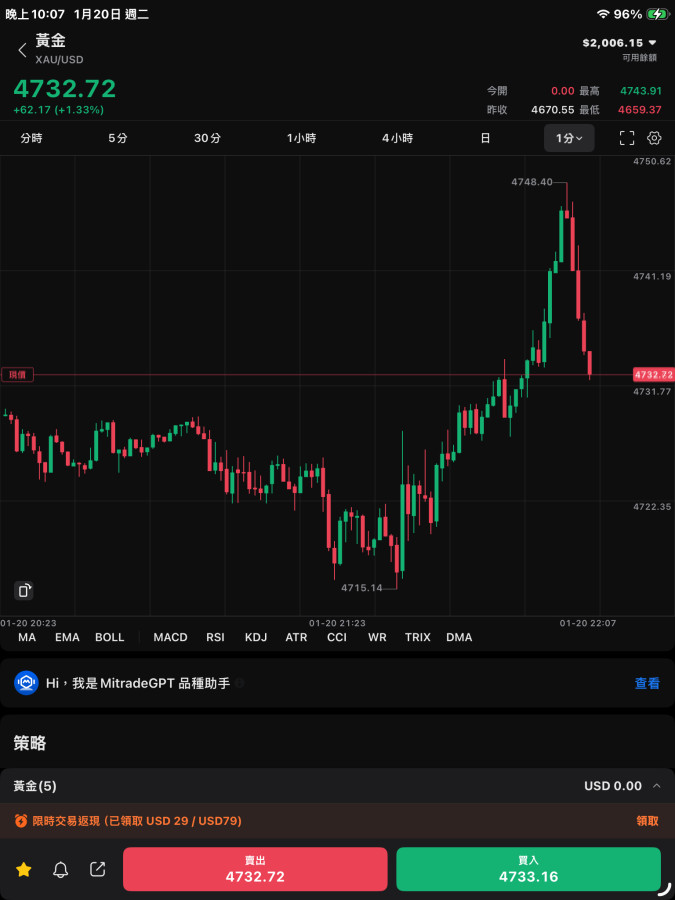The image size is (675, 900).
Task: Tap the red 賣出 sell button
Action: [255, 869]
